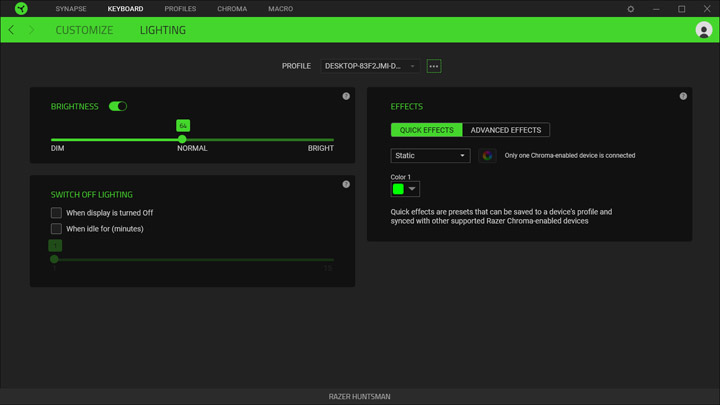Click the Razer Huntsman device name
720x405 pixels.
coord(360,396)
